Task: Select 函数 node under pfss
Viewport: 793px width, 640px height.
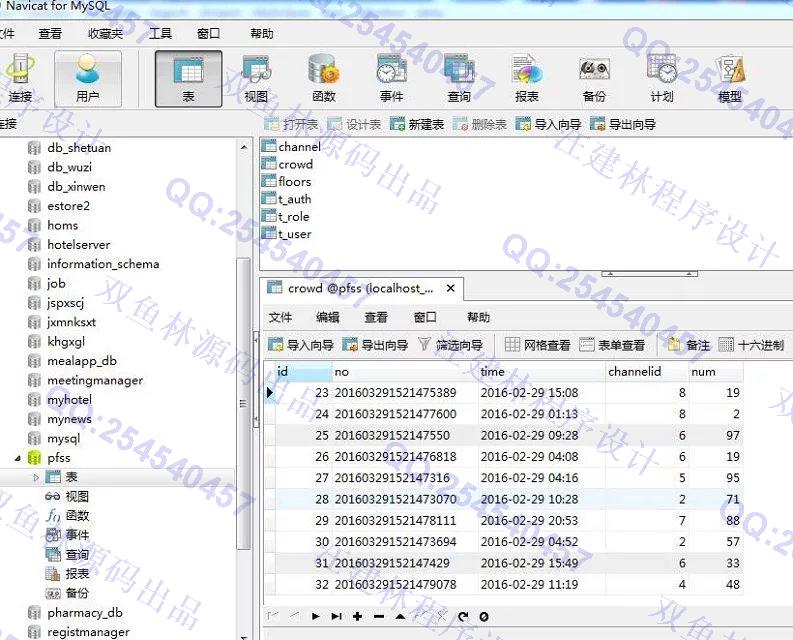Action: 67,516
